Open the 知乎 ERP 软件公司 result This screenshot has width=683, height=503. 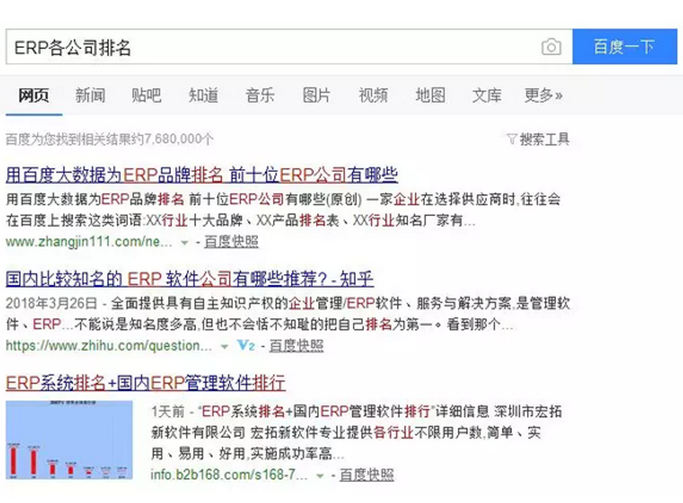[x=189, y=277]
